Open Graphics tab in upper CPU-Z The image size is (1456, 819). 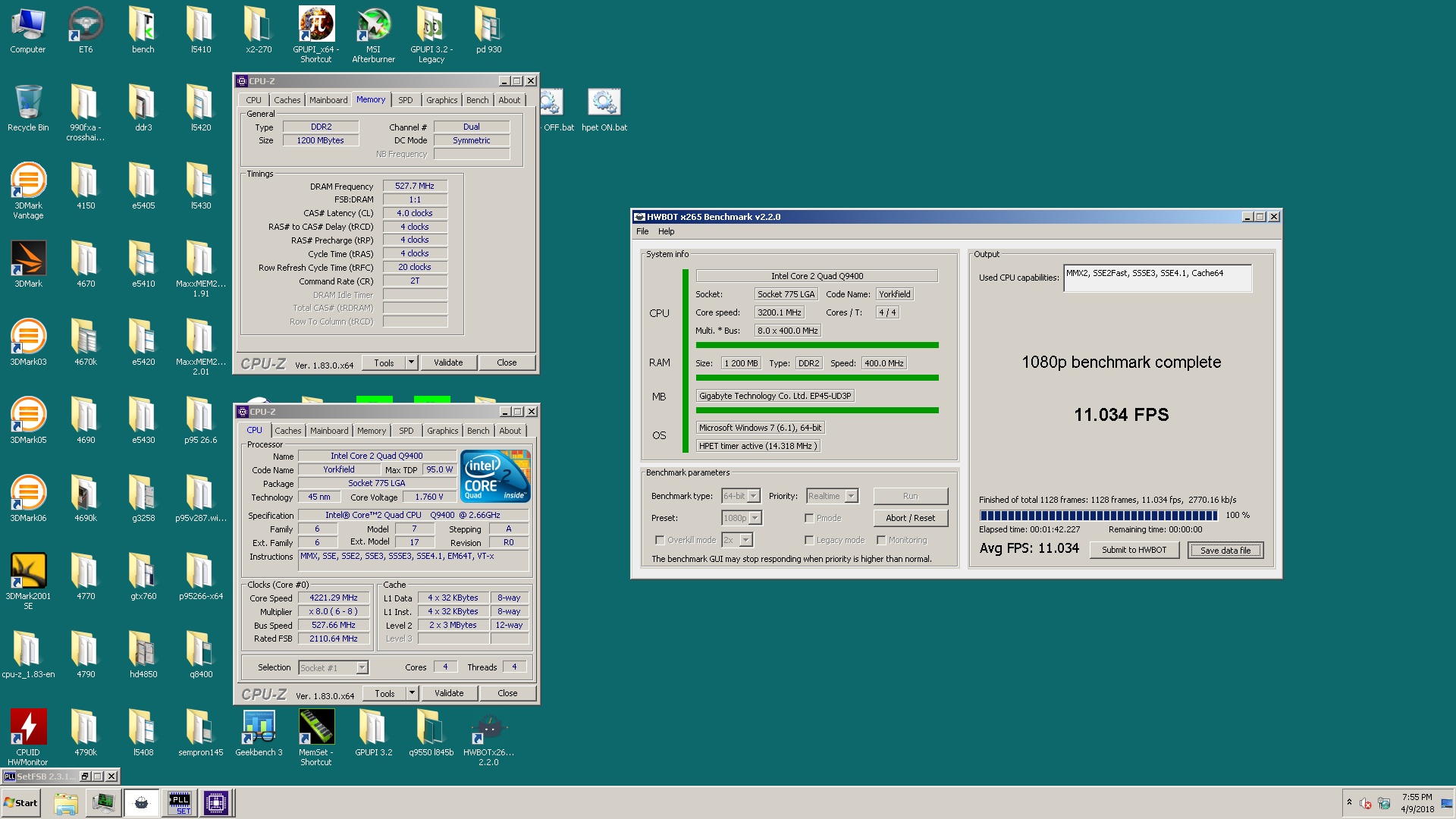point(441,100)
